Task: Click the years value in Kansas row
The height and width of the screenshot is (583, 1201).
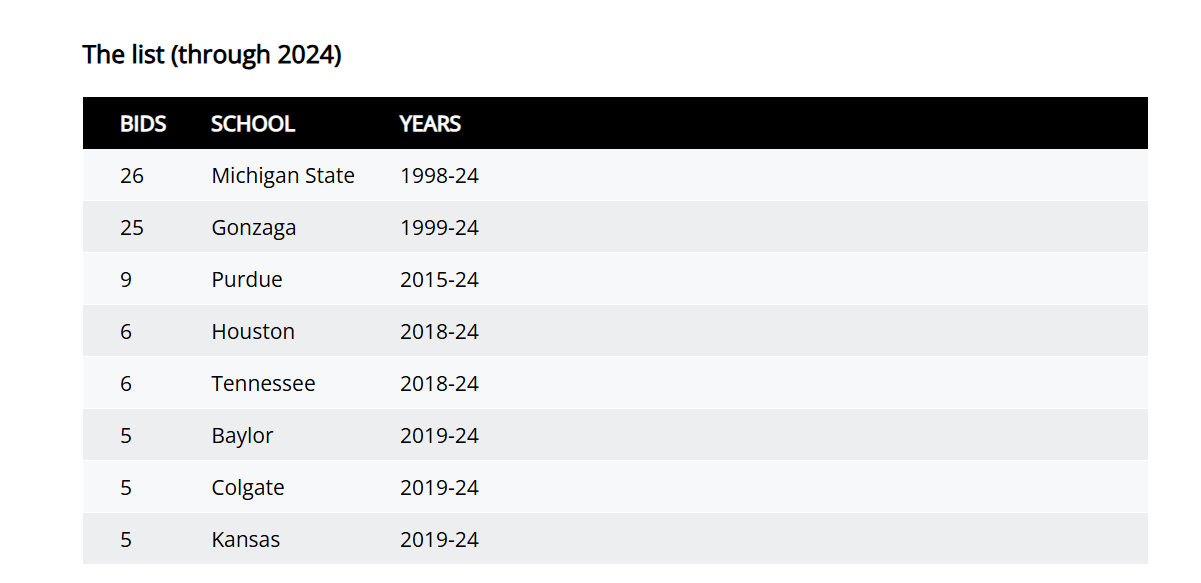Action: pyautogui.click(x=439, y=540)
